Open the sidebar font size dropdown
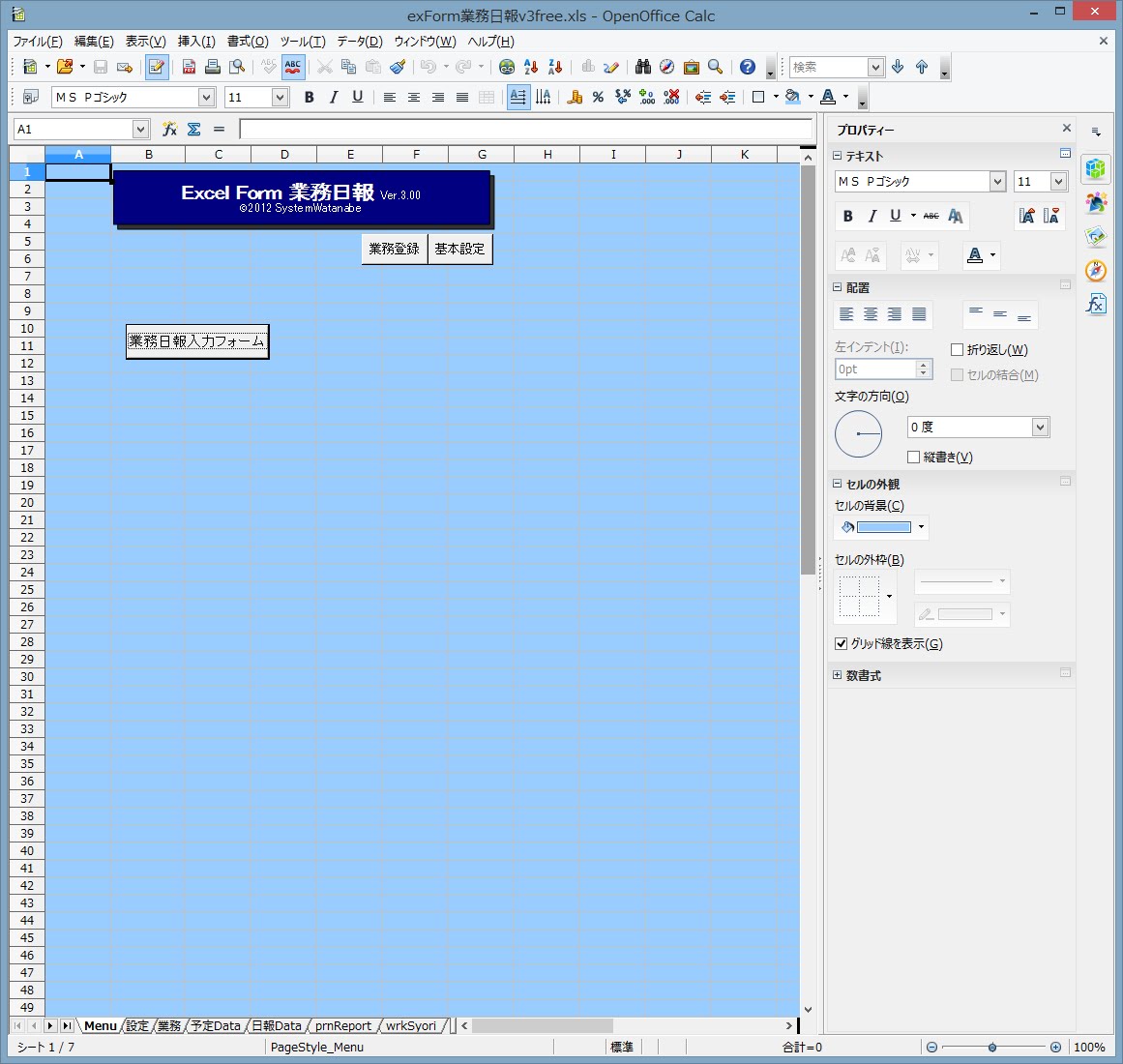Viewport: 1123px width, 1064px height. [1058, 182]
